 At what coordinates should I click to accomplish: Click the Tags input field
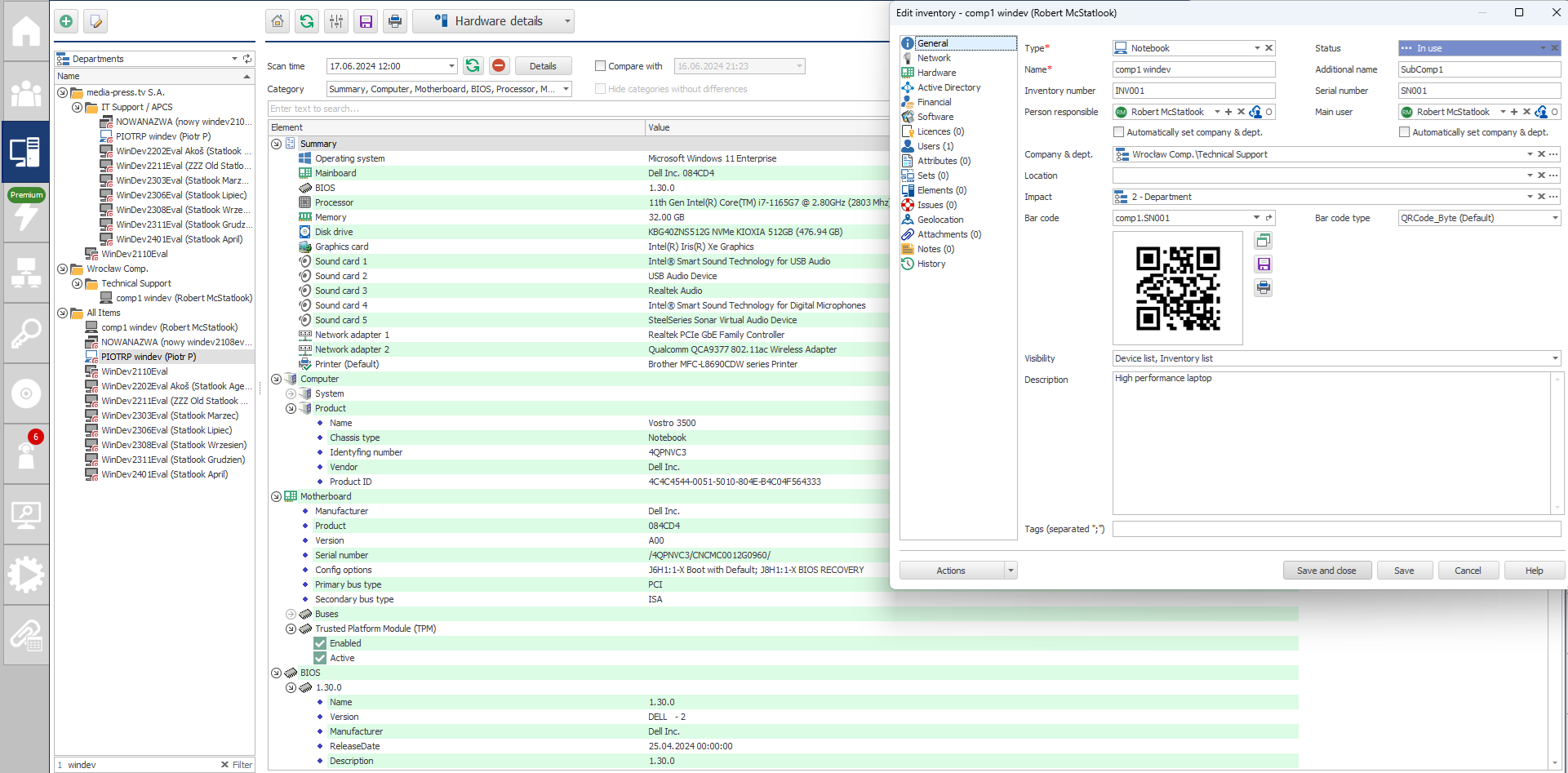click(x=1335, y=529)
